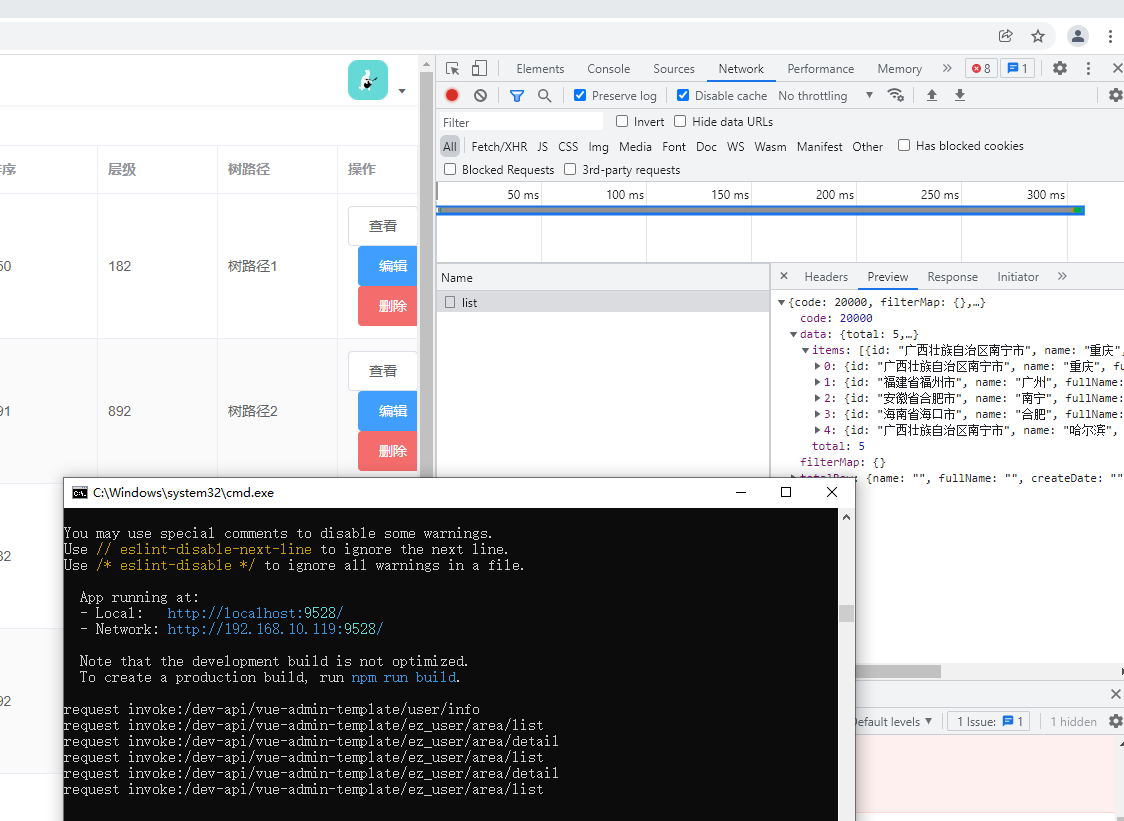This screenshot has height=821, width=1124.
Task: Close the request details pane
Action: point(784,276)
